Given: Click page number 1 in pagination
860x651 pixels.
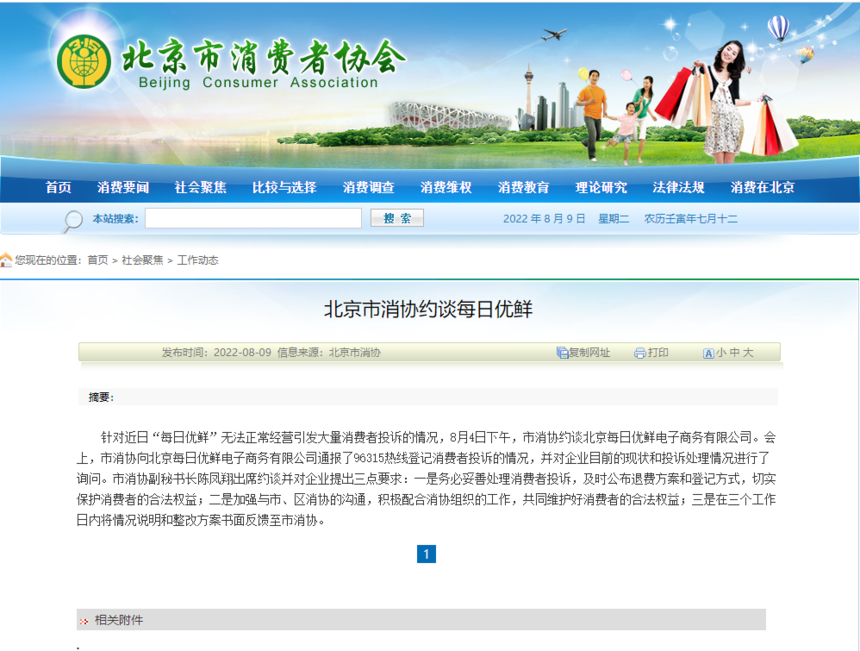Looking at the screenshot, I should point(426,554).
